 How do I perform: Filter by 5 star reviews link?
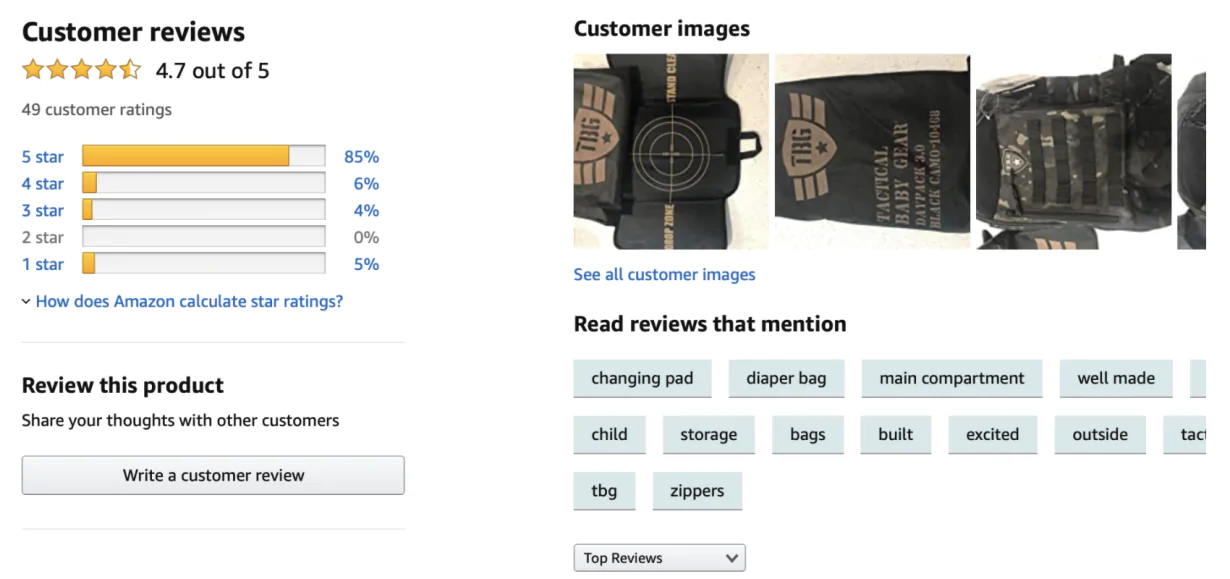(x=43, y=156)
